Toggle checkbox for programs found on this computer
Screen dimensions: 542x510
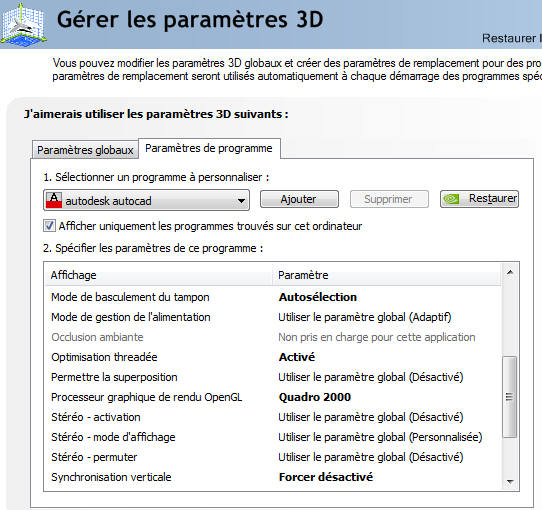(x=49, y=226)
